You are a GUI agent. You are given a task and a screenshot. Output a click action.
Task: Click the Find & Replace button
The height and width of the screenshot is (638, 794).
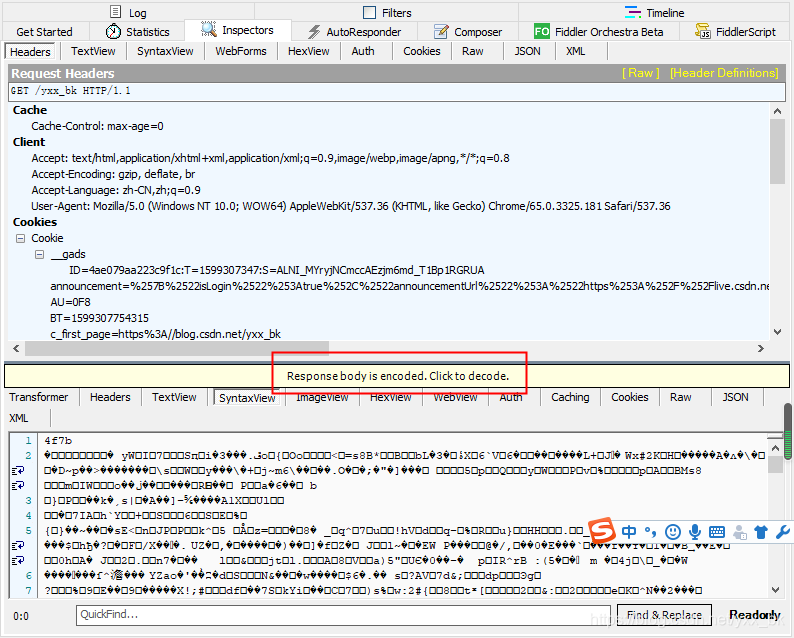point(664,615)
